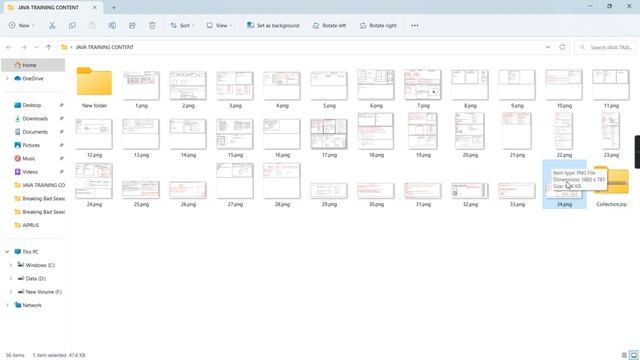Click the 34.png file name
The width and height of the screenshot is (640, 360).
click(564, 204)
